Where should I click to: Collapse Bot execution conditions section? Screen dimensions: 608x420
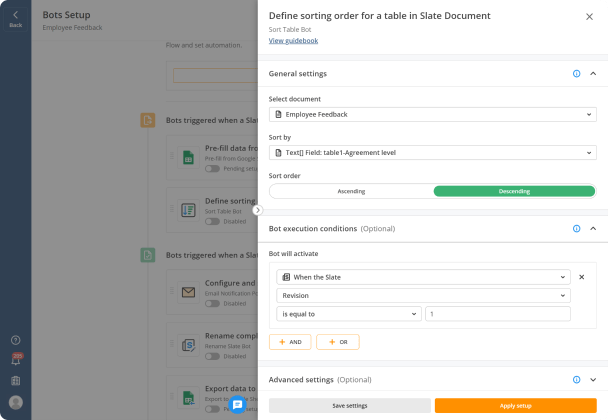(x=593, y=228)
